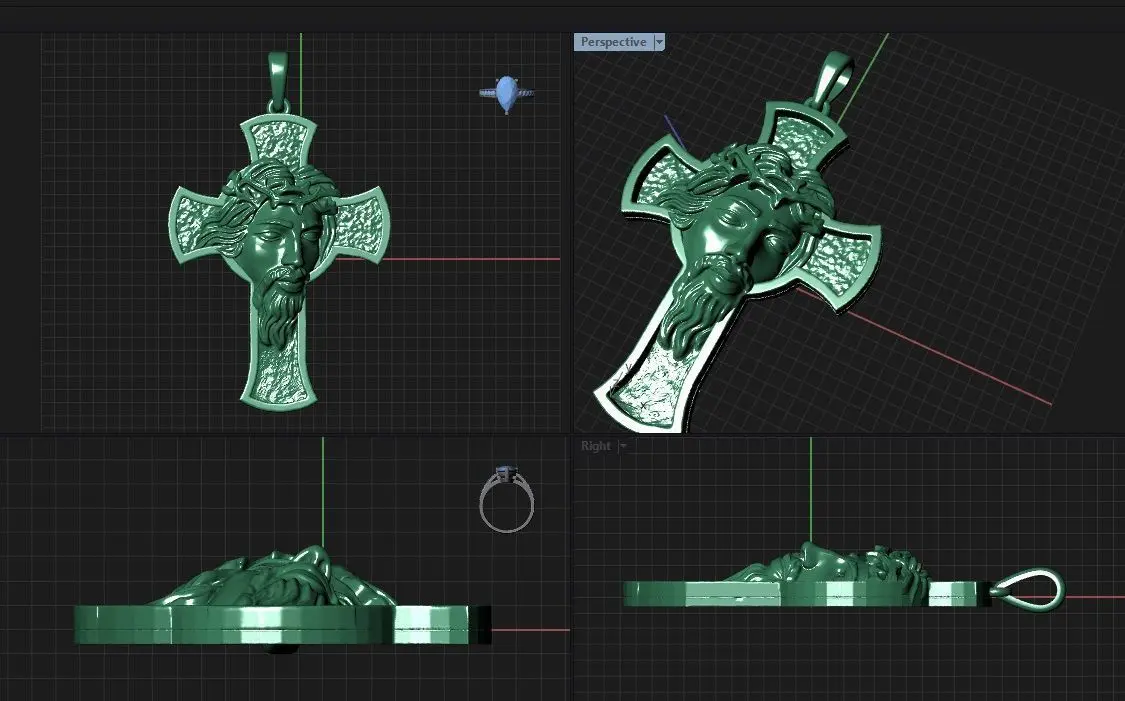Viewport: 1125px width, 701px height.
Task: Click the Perspective viewport title label
Action: (x=613, y=42)
